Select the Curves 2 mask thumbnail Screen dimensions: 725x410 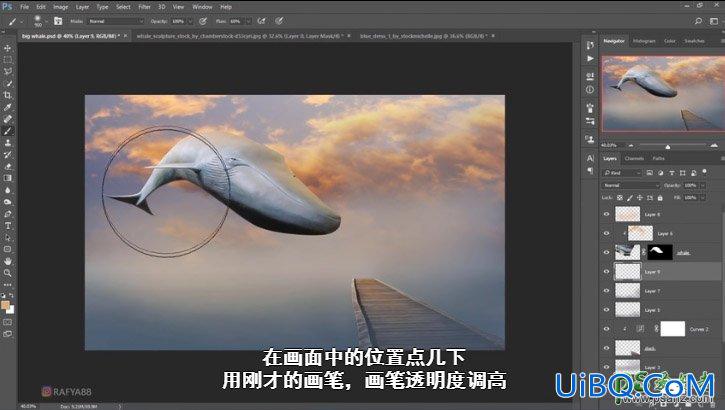673,329
